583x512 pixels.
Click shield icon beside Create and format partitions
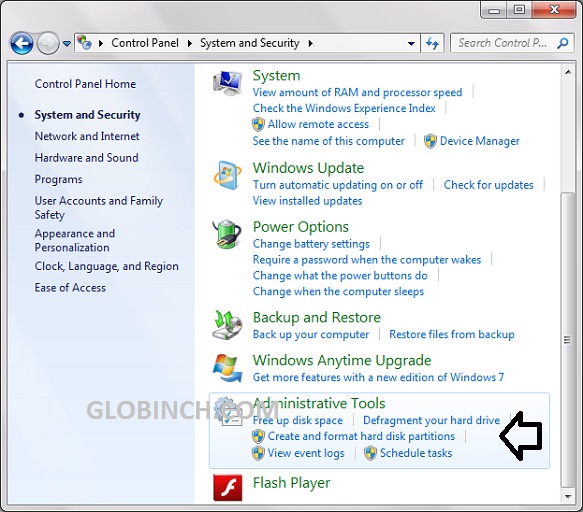258,436
